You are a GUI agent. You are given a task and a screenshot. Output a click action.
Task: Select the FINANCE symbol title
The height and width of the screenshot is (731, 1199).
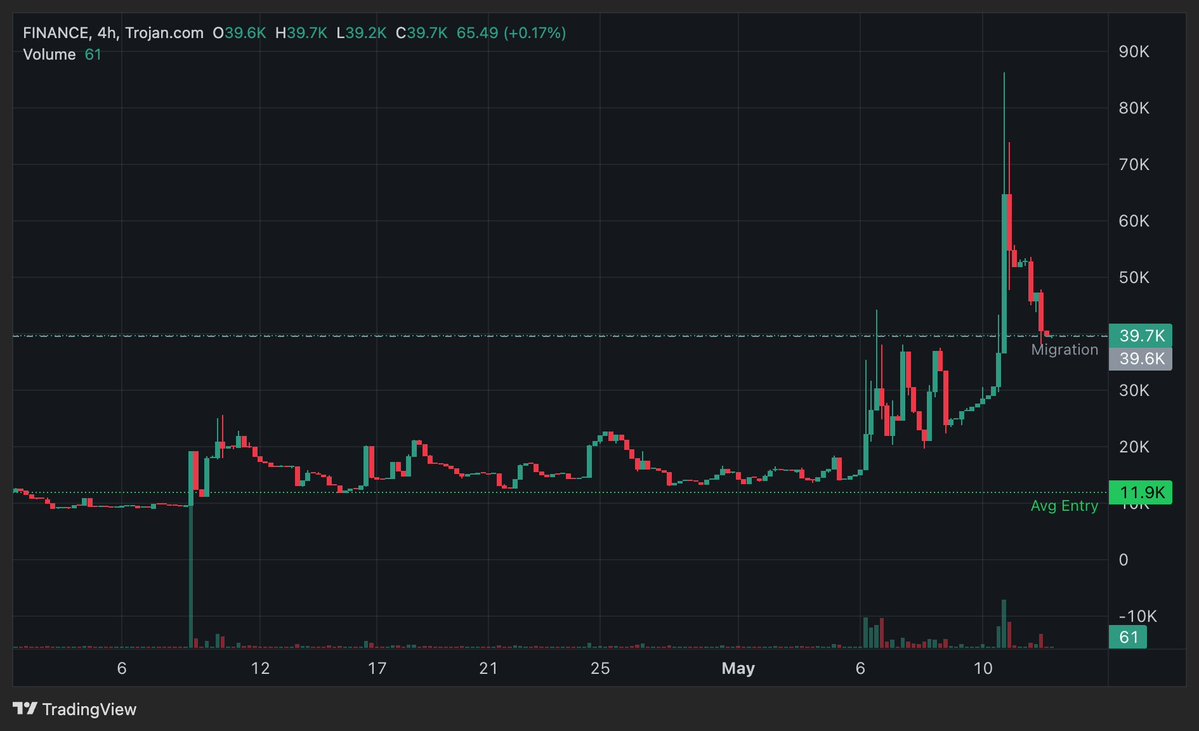click(56, 33)
